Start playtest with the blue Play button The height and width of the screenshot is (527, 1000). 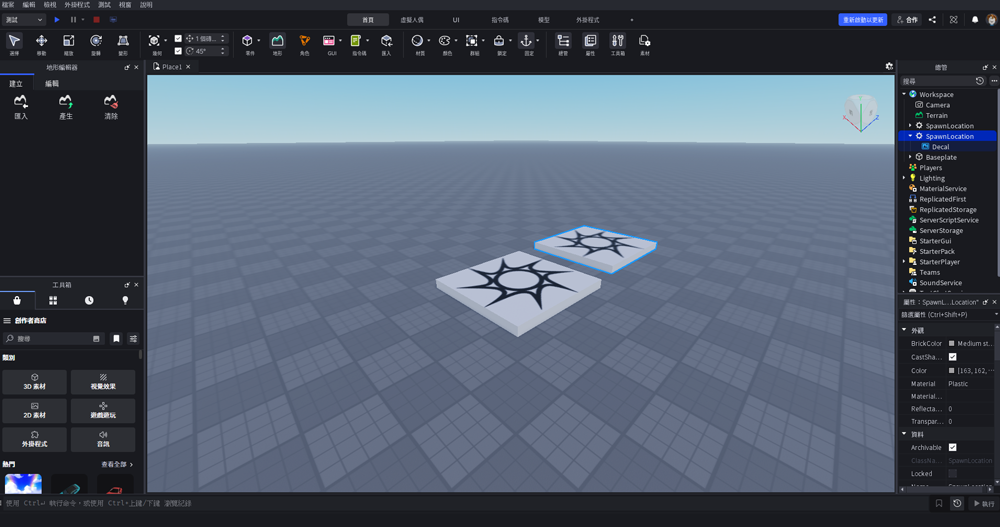point(57,20)
